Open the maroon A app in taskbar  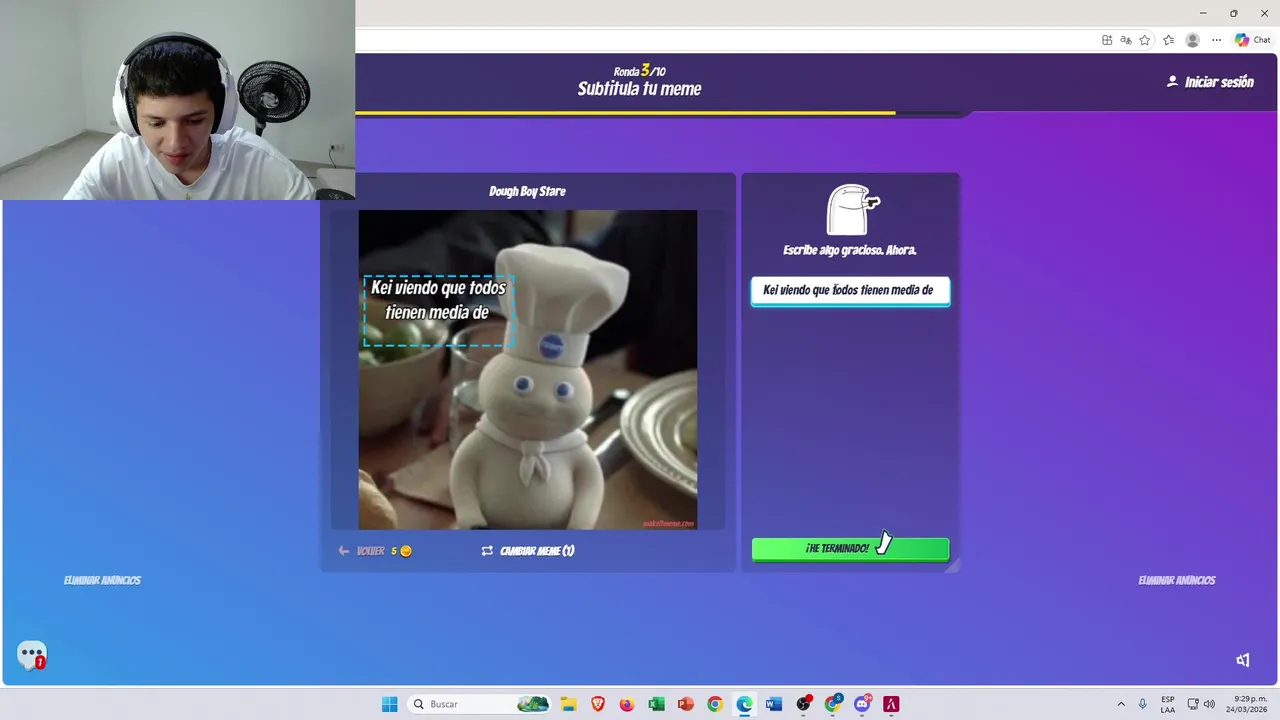click(890, 704)
